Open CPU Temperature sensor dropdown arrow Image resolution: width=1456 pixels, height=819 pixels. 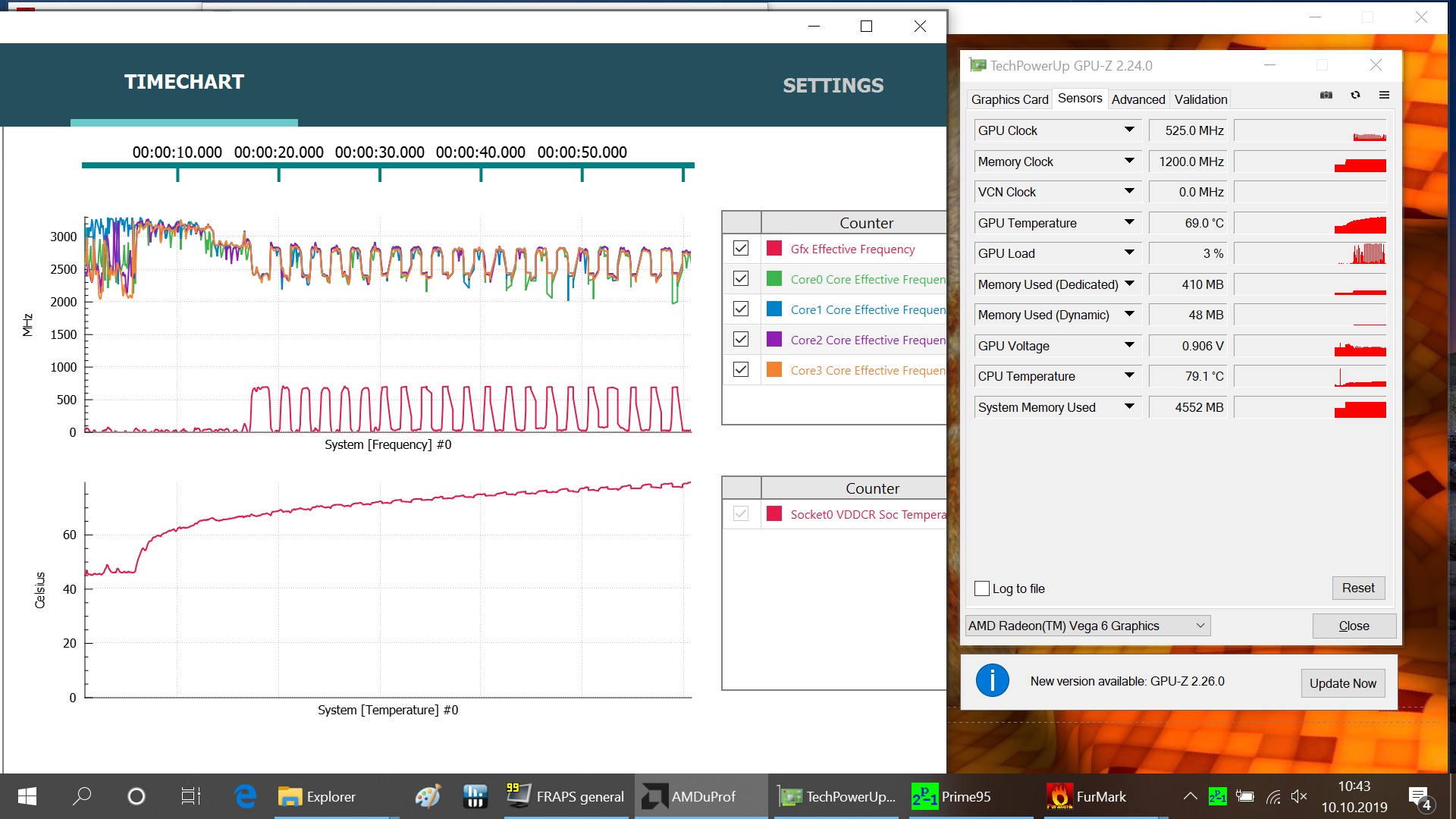1129,375
